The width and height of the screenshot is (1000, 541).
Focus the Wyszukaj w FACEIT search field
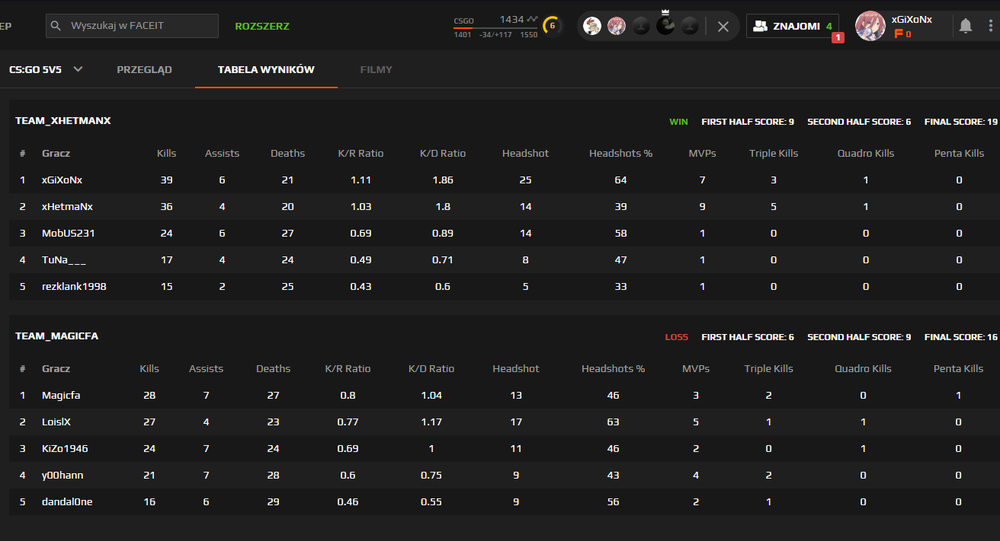pos(132,26)
